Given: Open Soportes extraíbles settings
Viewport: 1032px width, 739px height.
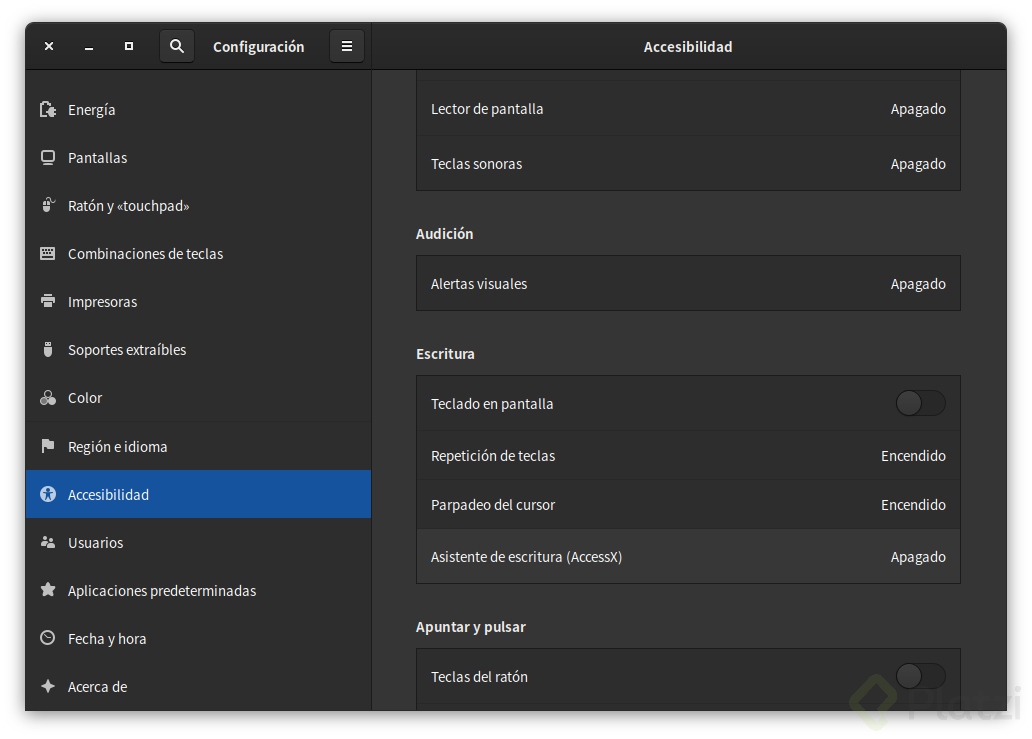Looking at the screenshot, I should tap(198, 350).
